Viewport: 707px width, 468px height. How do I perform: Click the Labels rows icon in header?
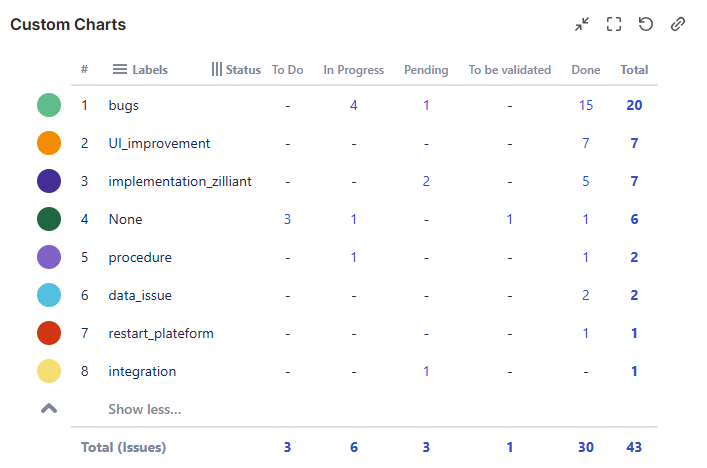point(120,70)
